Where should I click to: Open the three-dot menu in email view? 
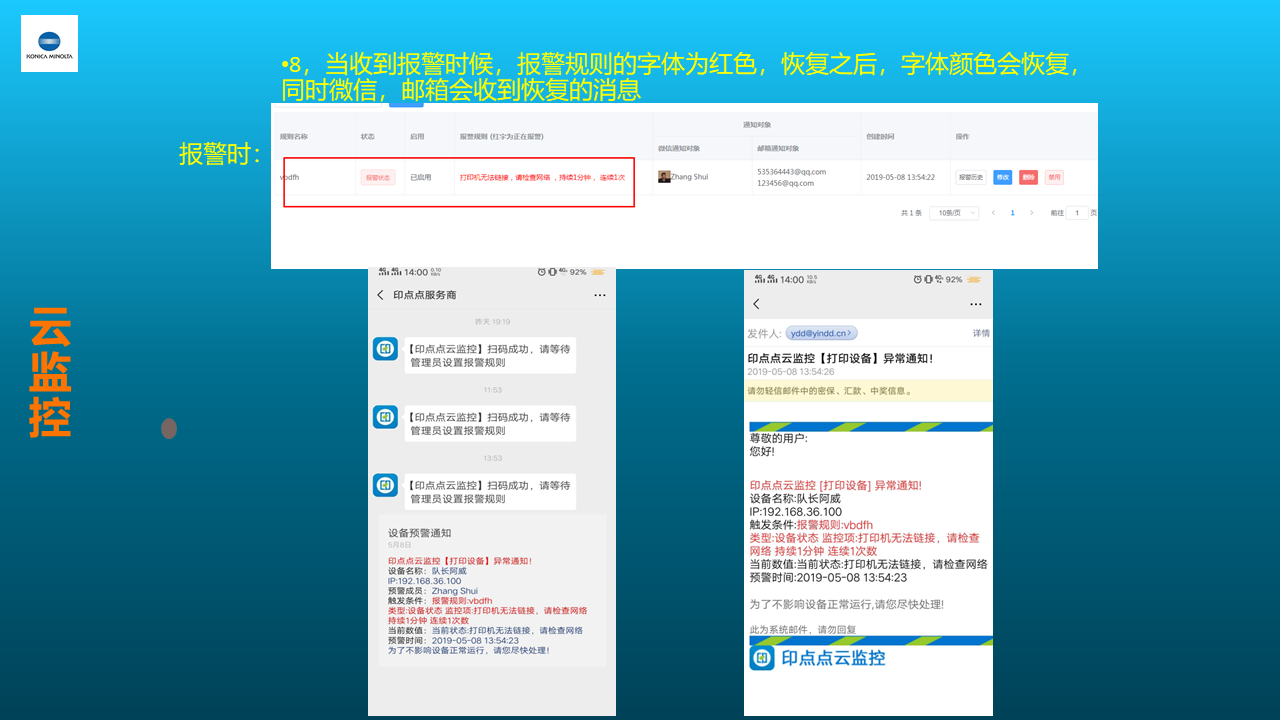pos(976,304)
